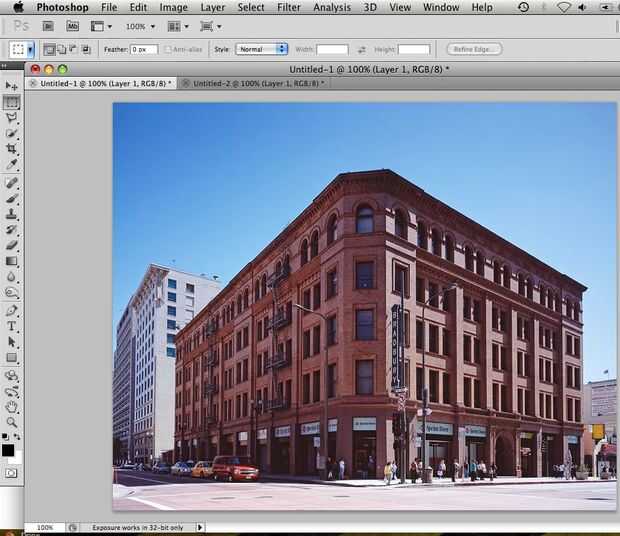The height and width of the screenshot is (536, 620).
Task: Open the File menu
Action: point(109,7)
